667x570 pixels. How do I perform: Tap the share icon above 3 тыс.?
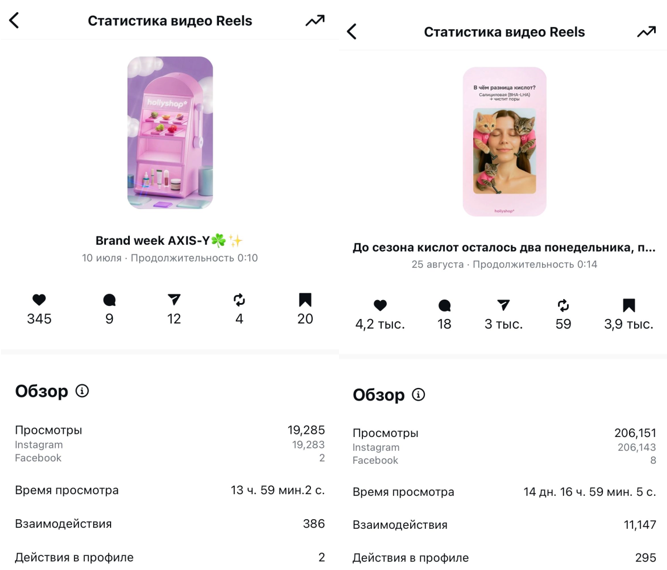(503, 305)
